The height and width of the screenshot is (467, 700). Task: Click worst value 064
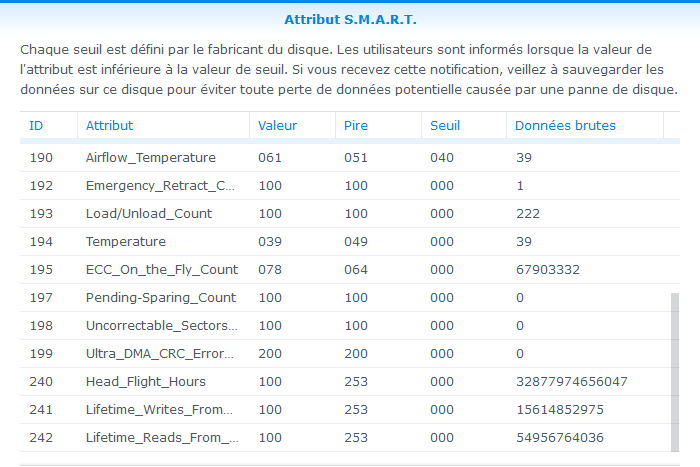[356, 270]
